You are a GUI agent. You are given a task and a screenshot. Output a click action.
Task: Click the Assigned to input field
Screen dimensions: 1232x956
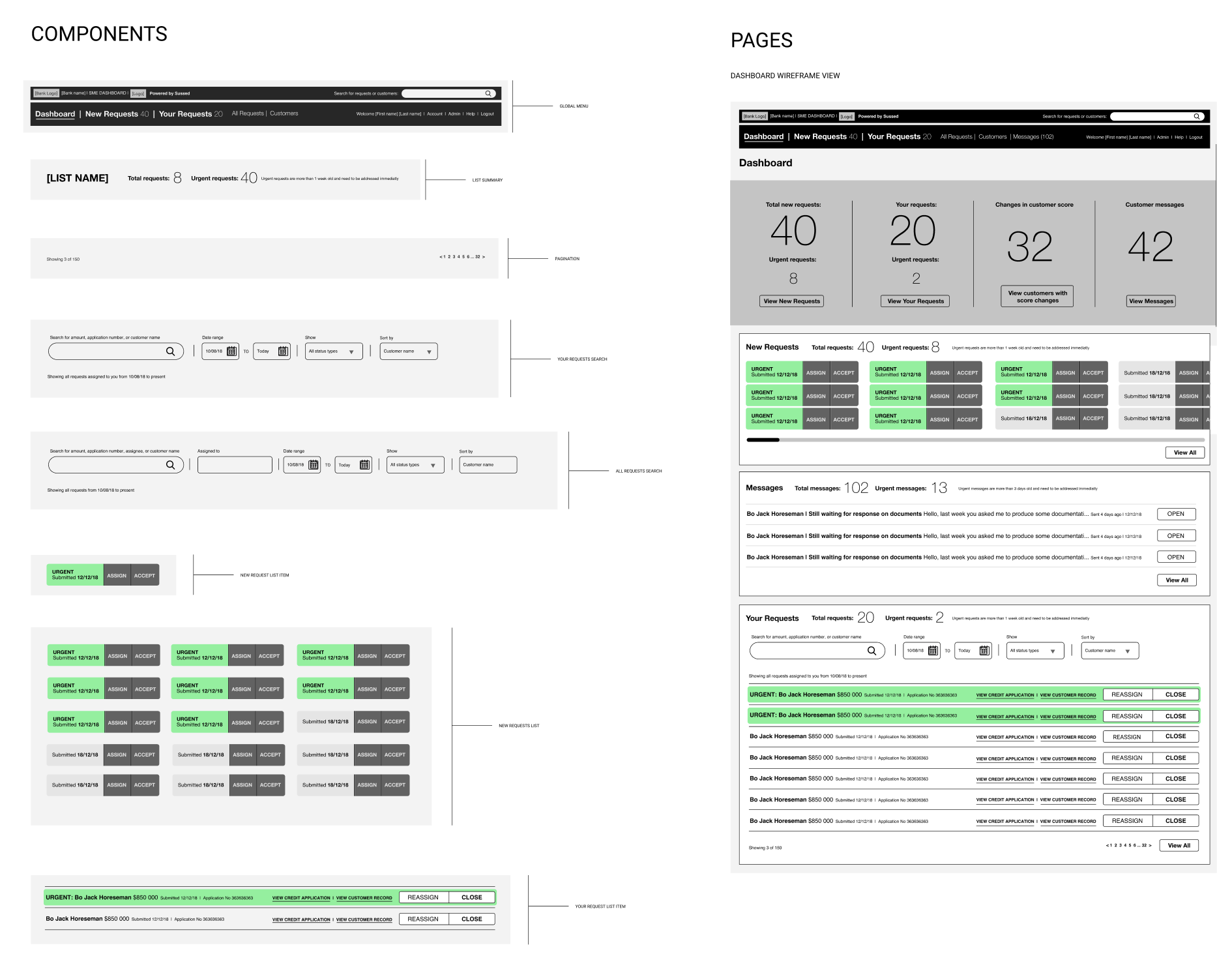point(235,465)
